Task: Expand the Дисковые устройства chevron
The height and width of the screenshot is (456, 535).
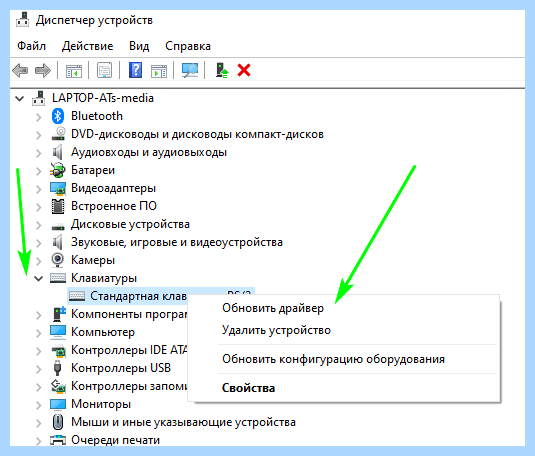Action: 39,225
